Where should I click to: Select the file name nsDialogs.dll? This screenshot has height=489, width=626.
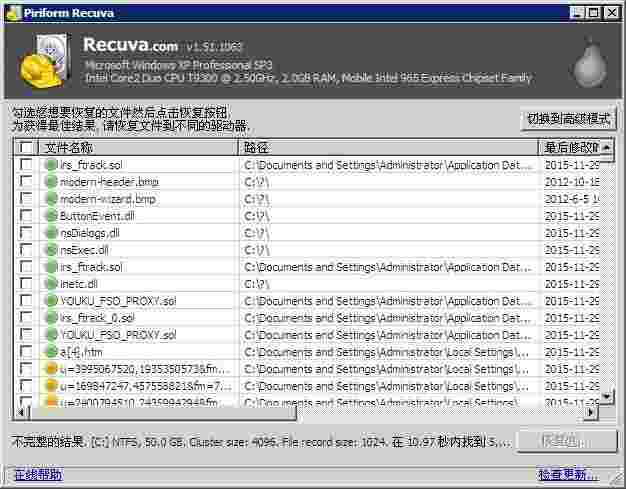(x=90, y=233)
